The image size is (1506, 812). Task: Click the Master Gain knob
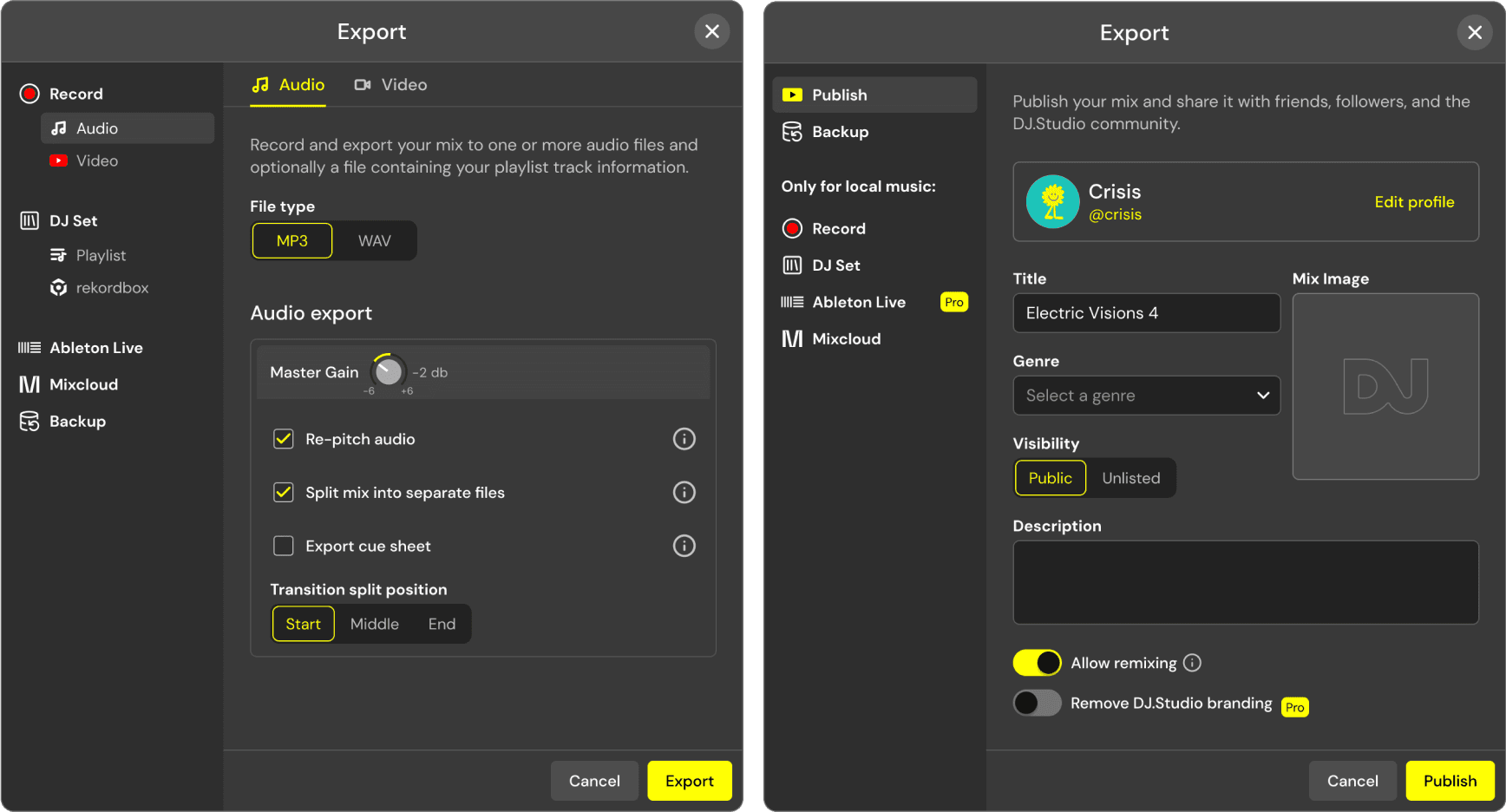tap(388, 372)
